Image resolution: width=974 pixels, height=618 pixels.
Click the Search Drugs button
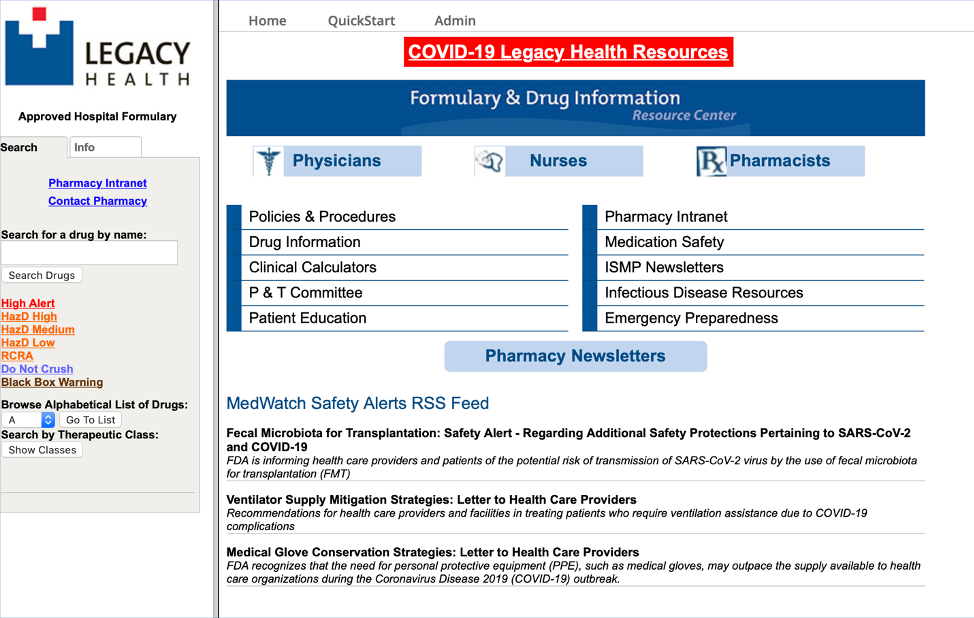click(42, 275)
